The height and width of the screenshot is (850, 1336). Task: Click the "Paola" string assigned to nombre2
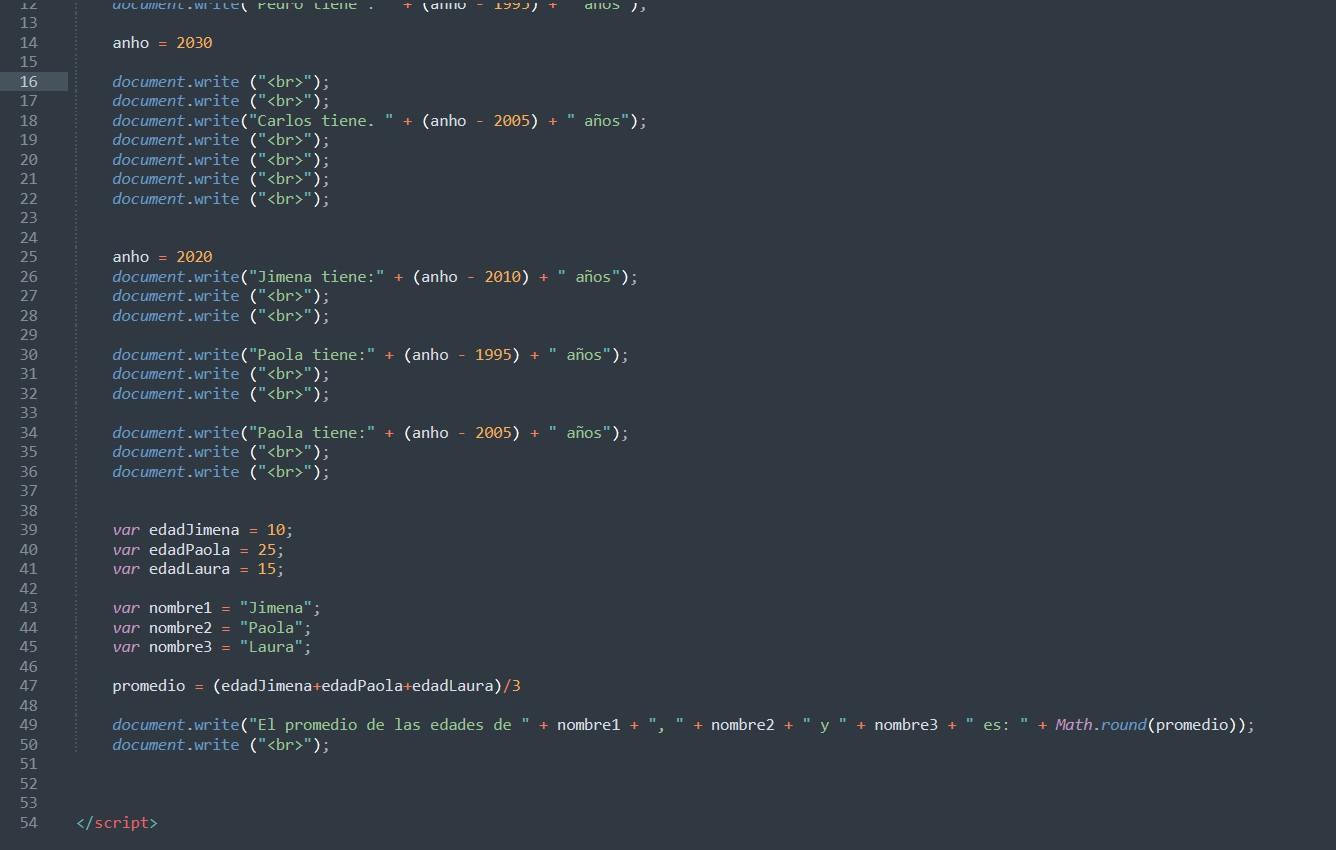point(271,628)
